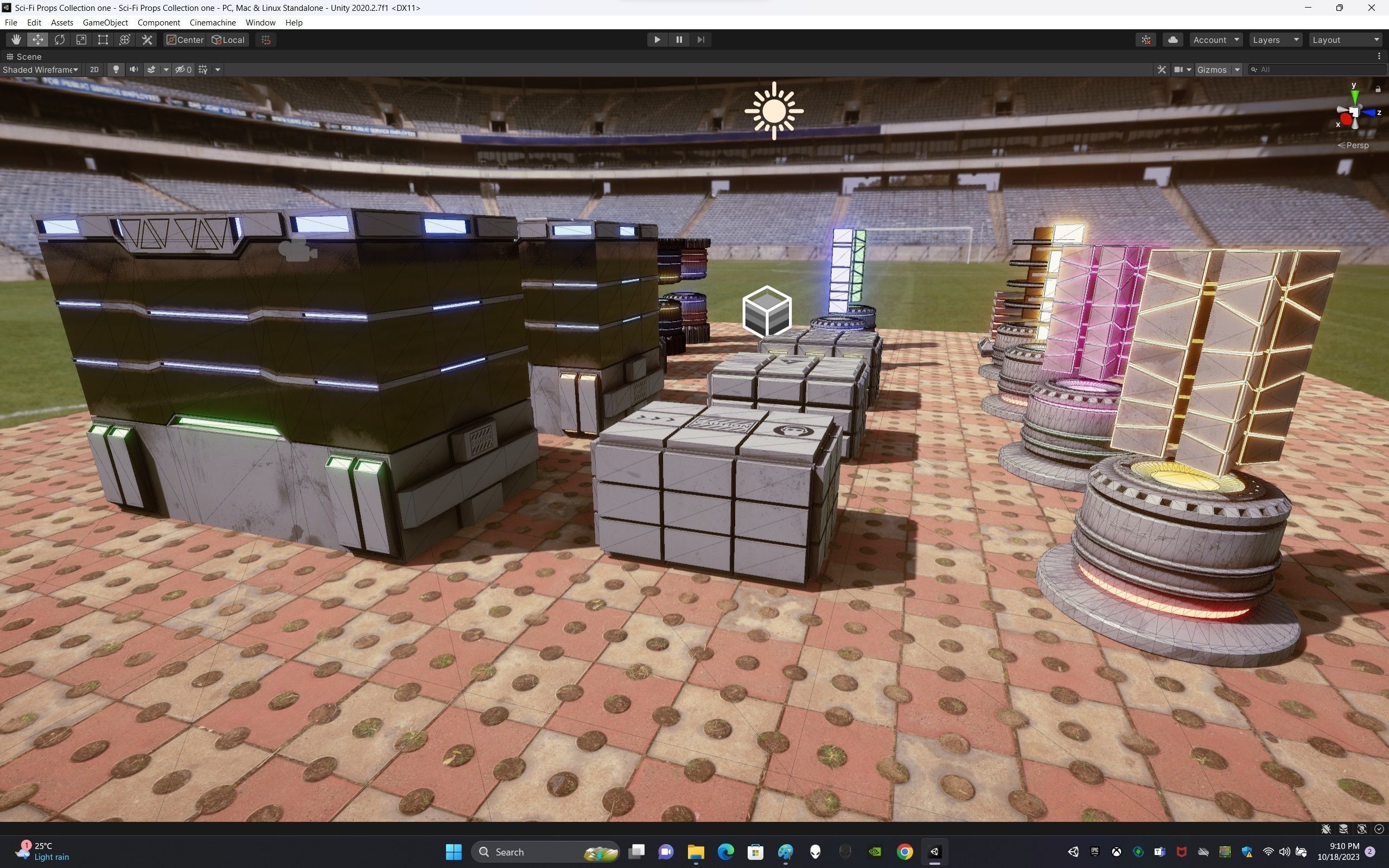Screen dimensions: 1389x868
Task: Mute scene audio toggle
Action: coord(133,69)
